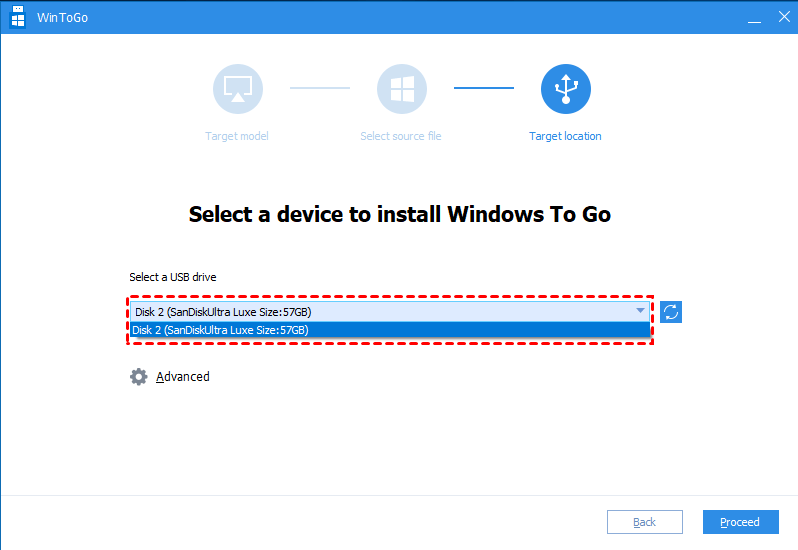This screenshot has width=798, height=550.
Task: Click the Advanced gear icon
Action: pyautogui.click(x=139, y=377)
